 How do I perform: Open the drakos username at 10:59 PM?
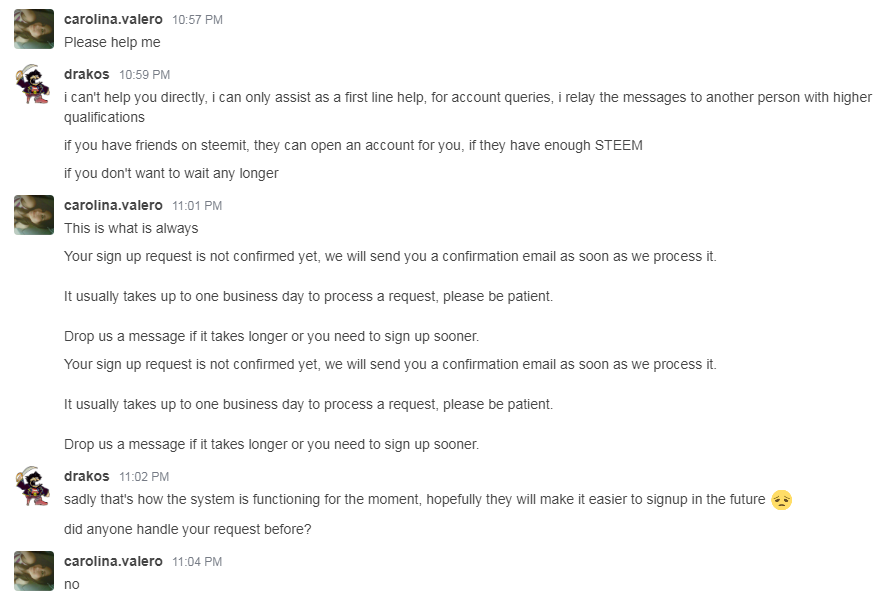point(86,74)
